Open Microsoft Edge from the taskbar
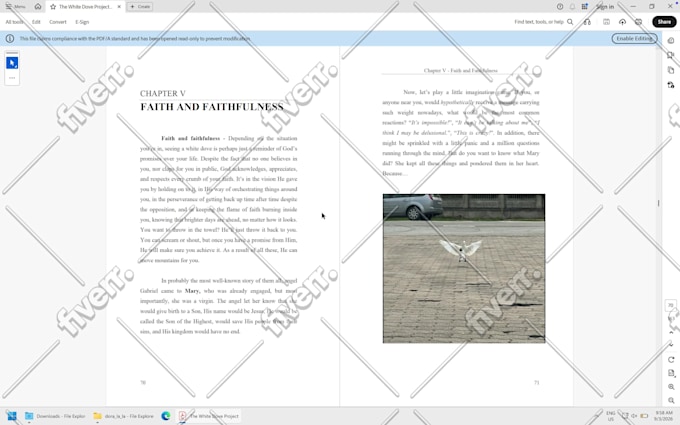 click(166, 416)
